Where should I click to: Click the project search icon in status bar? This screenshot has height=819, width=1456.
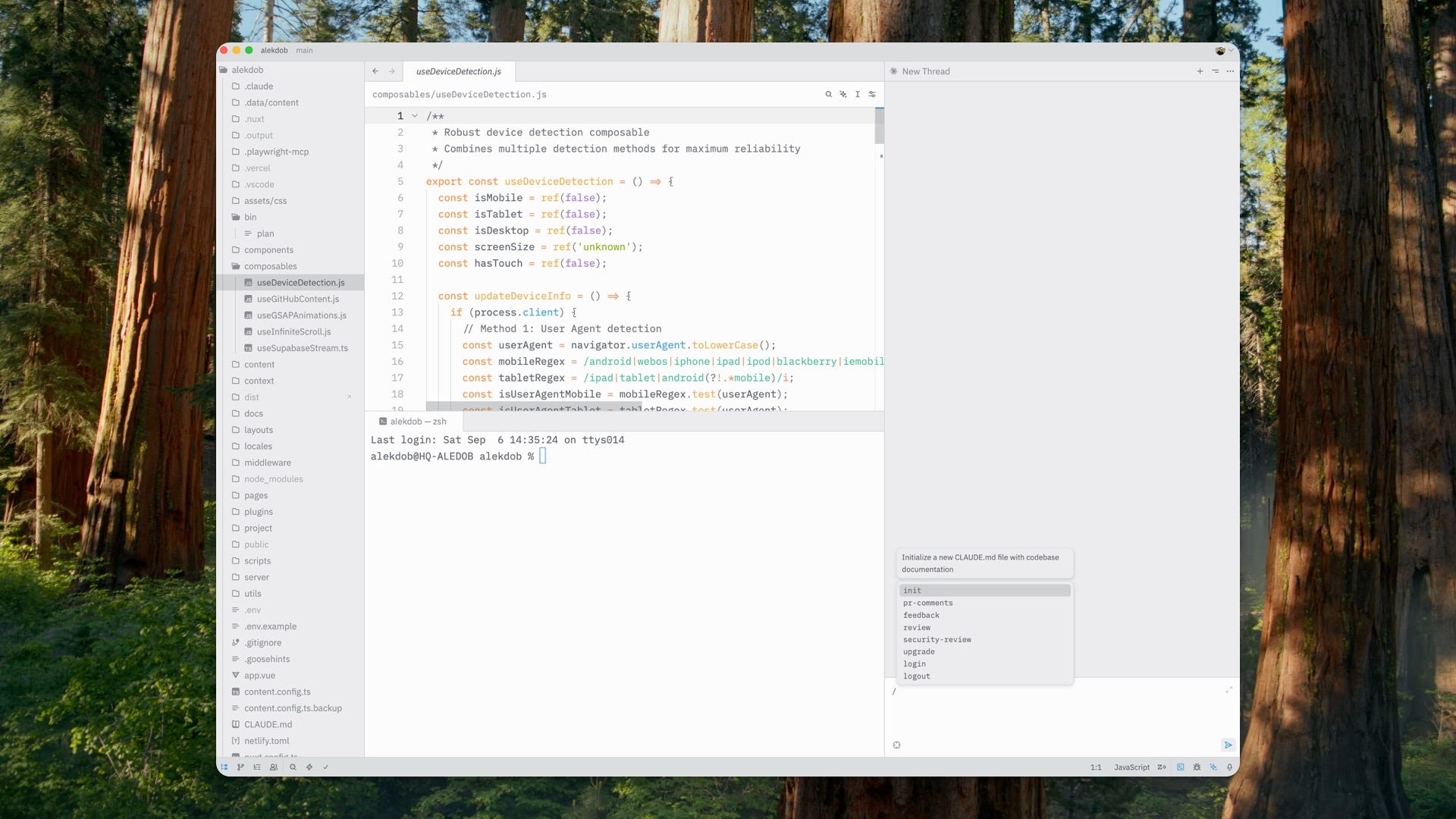293,767
